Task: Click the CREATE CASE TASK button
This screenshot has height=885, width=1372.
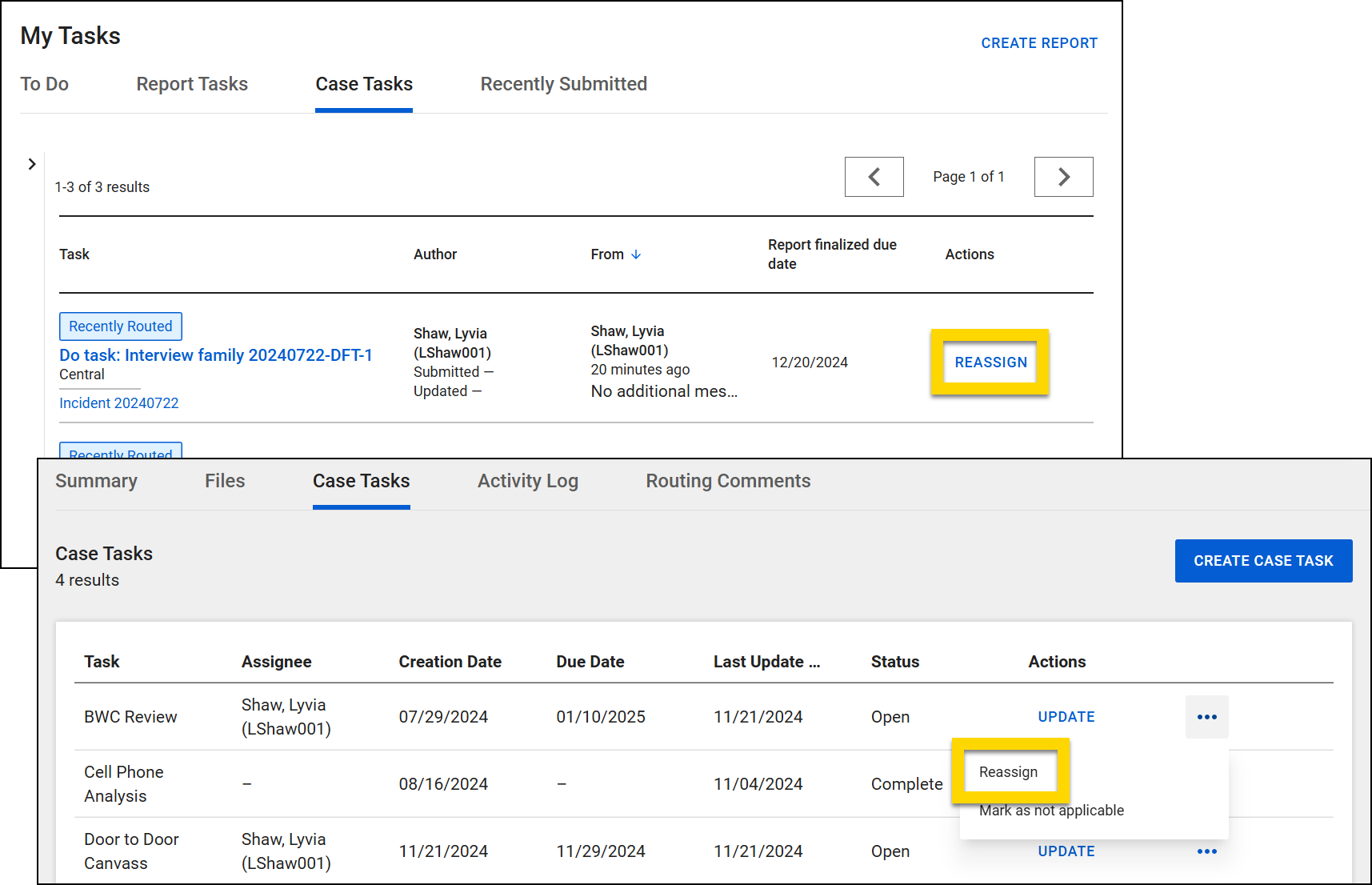Action: [1263, 561]
